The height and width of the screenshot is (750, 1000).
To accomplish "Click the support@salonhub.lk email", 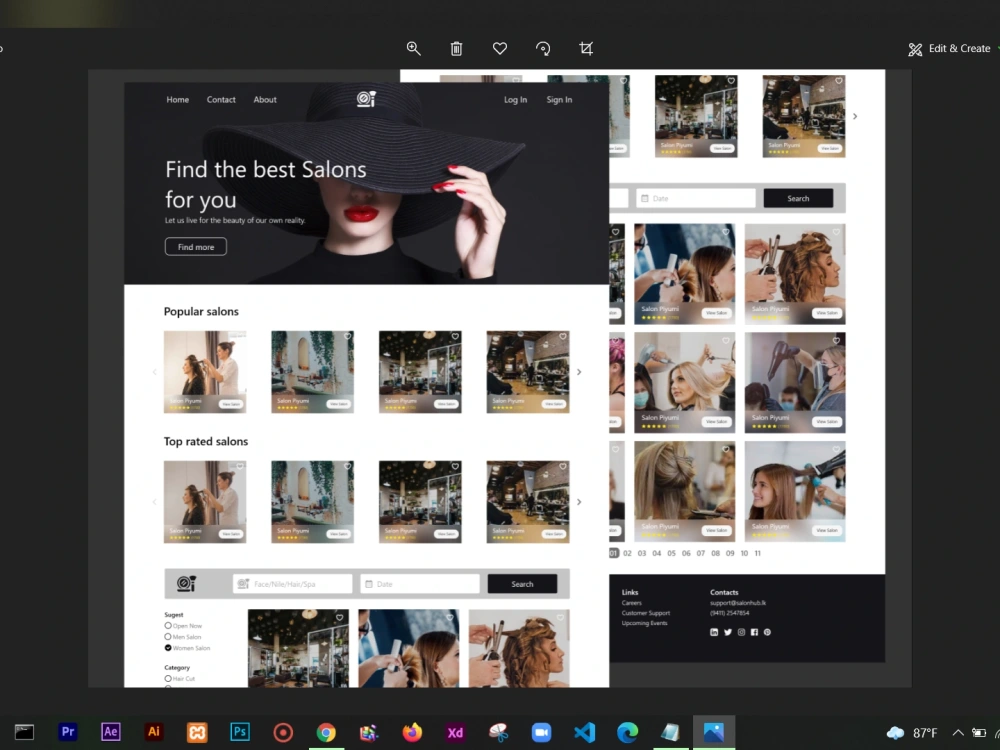I will [x=738, y=603].
